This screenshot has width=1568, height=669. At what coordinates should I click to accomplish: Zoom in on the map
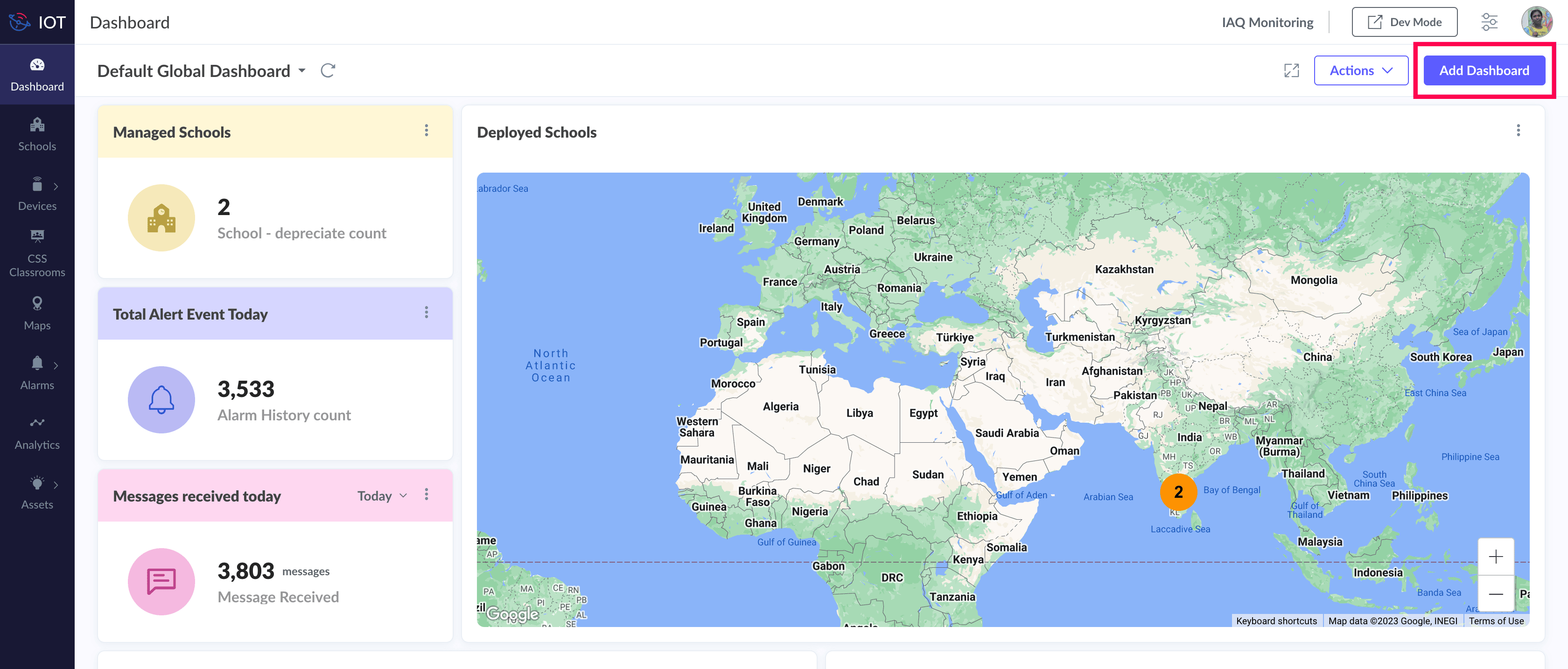pos(1495,557)
